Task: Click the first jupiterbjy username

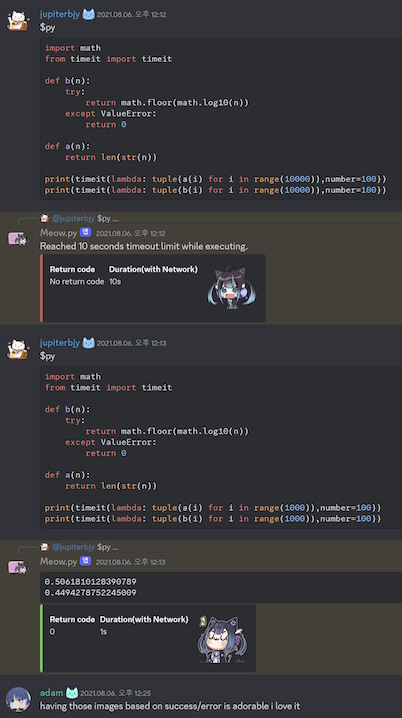Action: coord(60,14)
